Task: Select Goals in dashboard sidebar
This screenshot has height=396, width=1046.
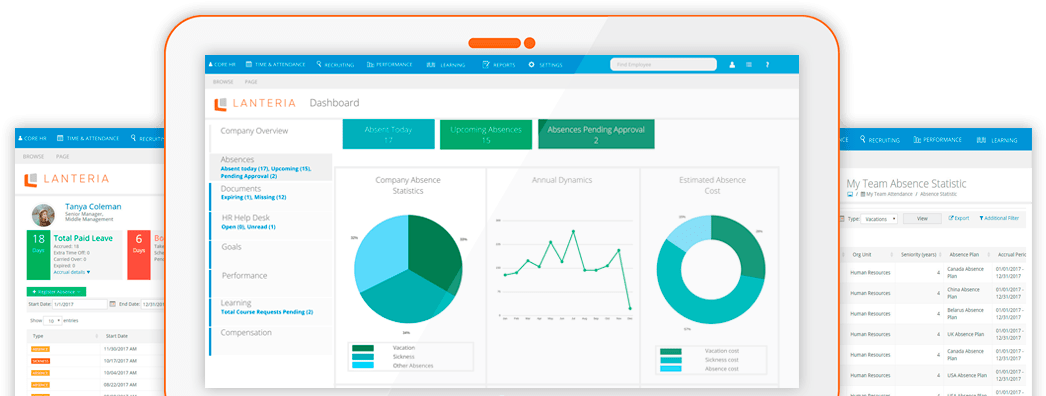Action: point(231,247)
